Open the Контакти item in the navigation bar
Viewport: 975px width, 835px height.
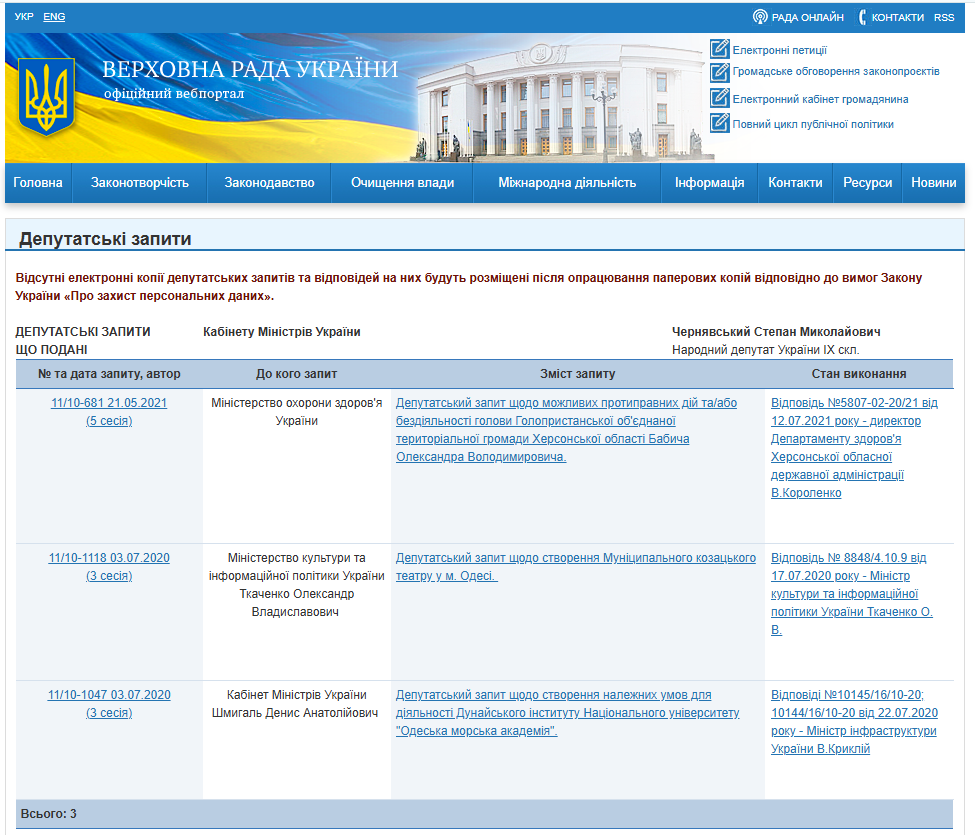pyautogui.click(x=795, y=183)
